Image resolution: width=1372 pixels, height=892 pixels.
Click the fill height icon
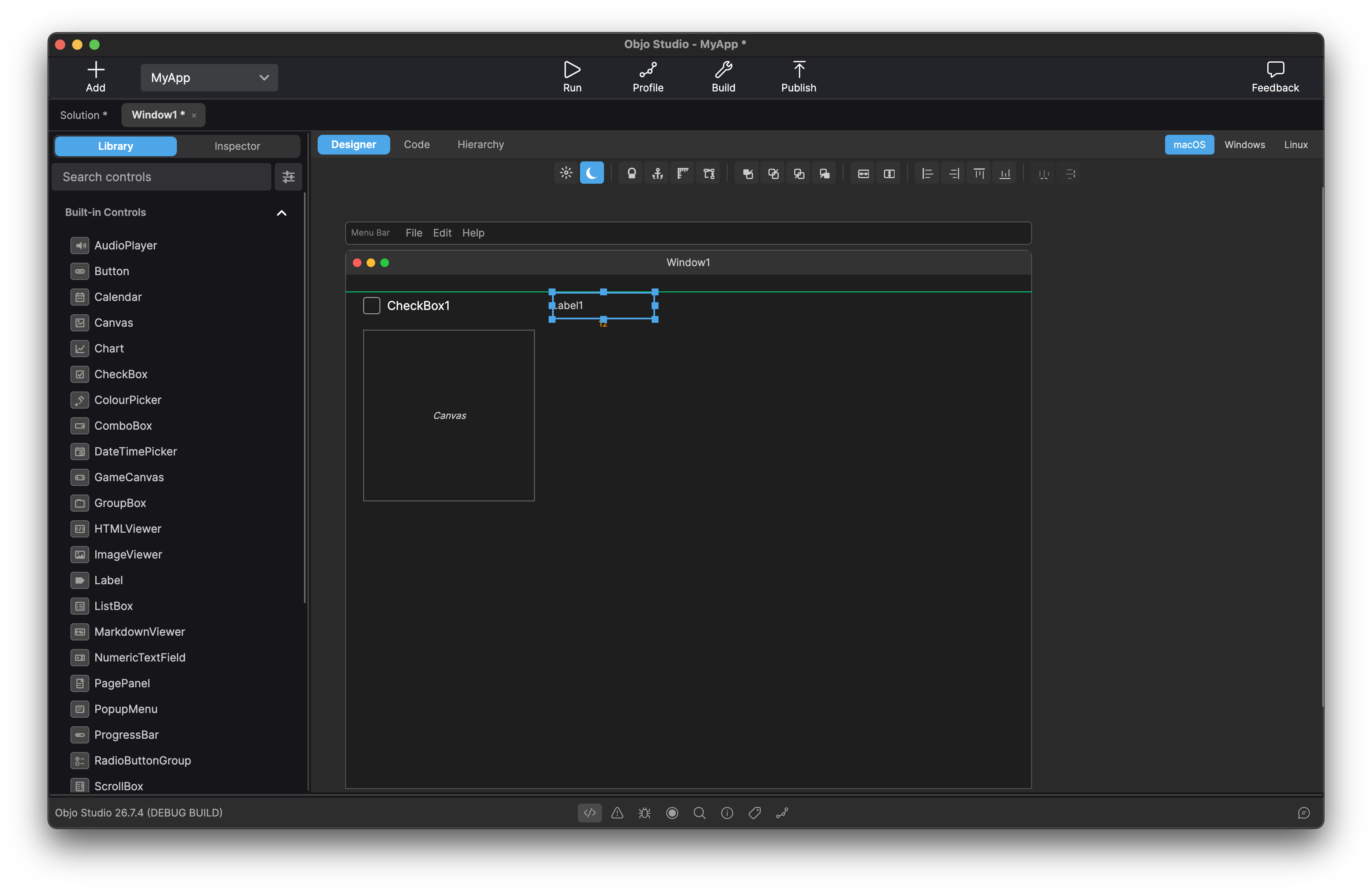(x=889, y=173)
